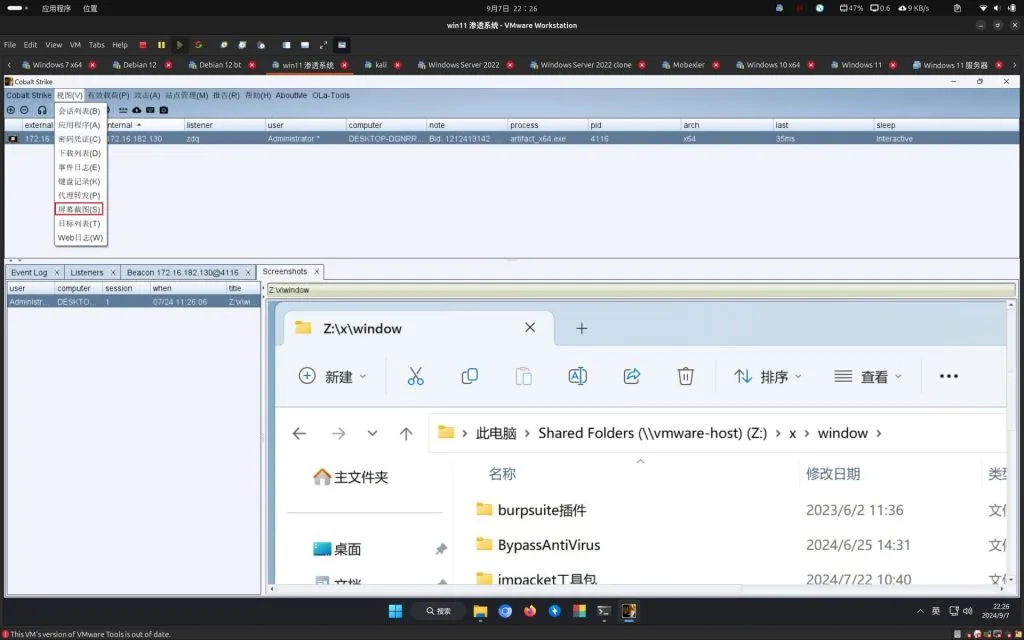The width and height of the screenshot is (1024, 640).
Task: Close the Mobexler VM tab
Action: tap(716, 65)
